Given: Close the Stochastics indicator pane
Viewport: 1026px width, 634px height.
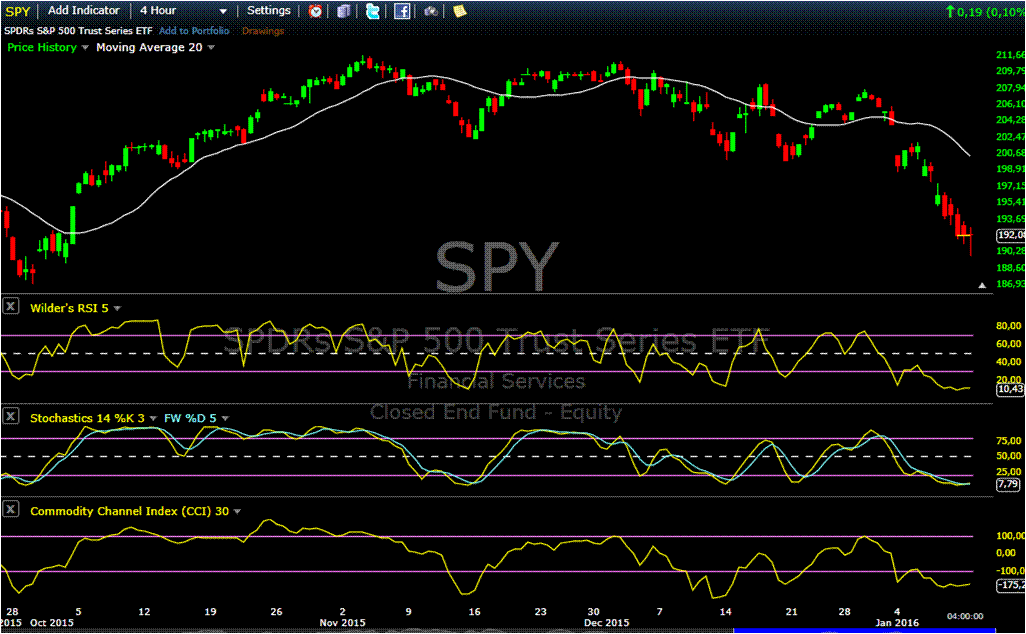Looking at the screenshot, I should (11, 416).
